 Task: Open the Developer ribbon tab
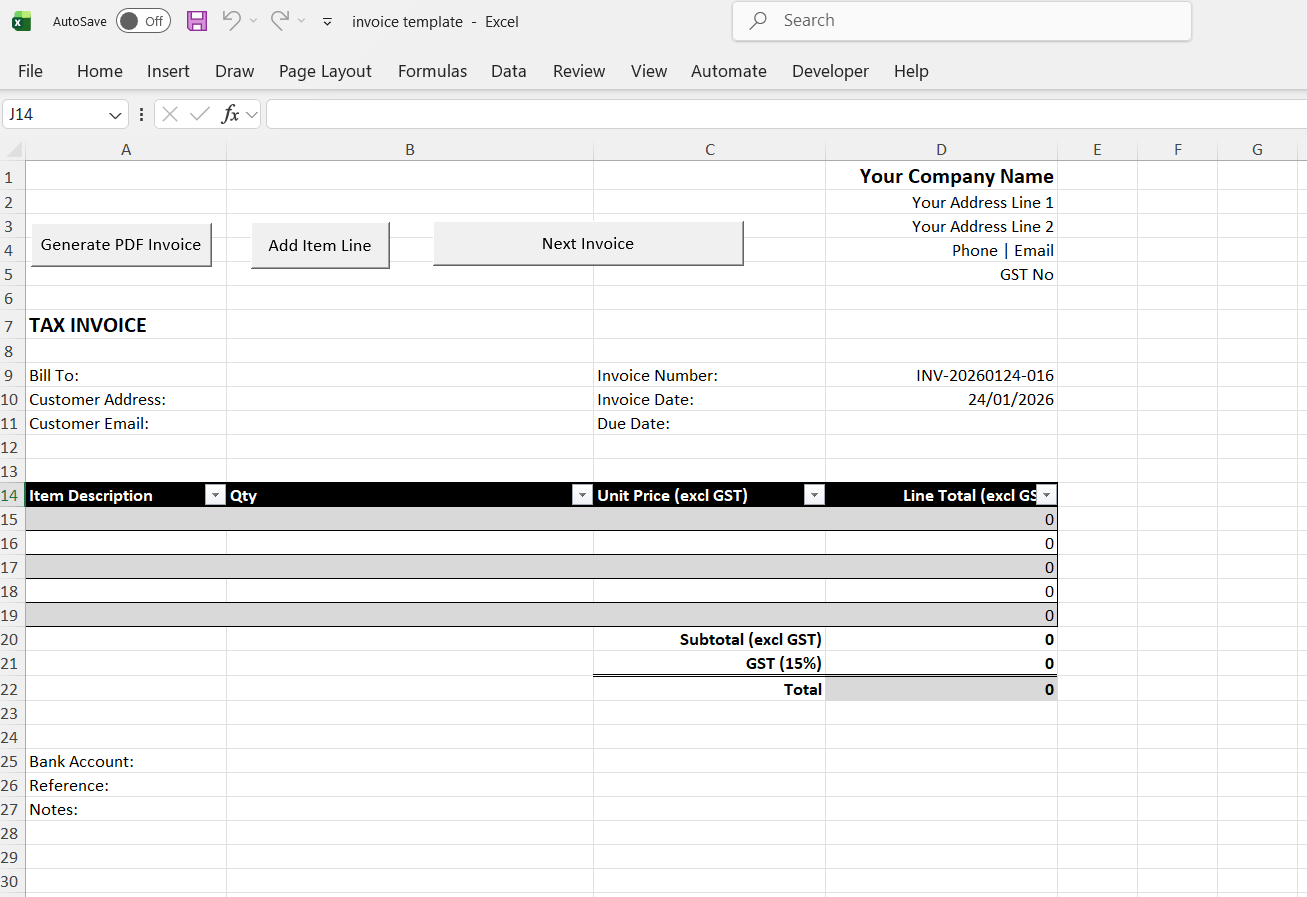click(x=830, y=71)
